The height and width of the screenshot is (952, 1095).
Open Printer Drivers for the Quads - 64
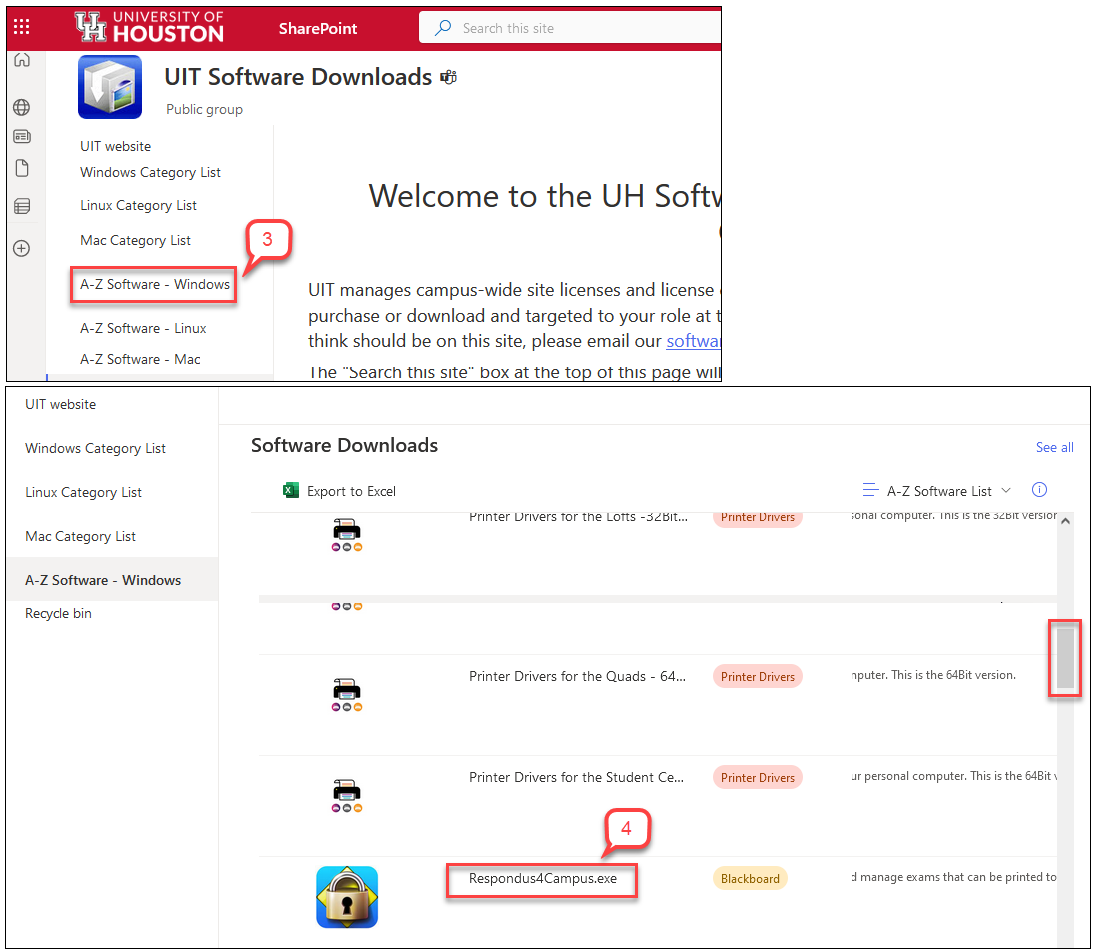pos(578,676)
